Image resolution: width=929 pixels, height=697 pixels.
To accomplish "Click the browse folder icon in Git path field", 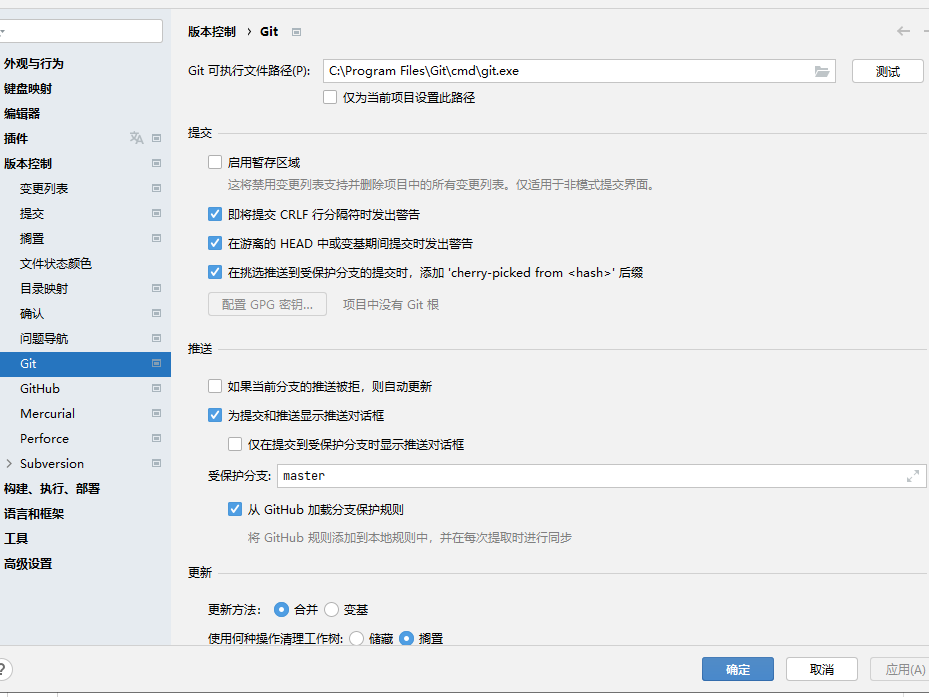I will (822, 71).
